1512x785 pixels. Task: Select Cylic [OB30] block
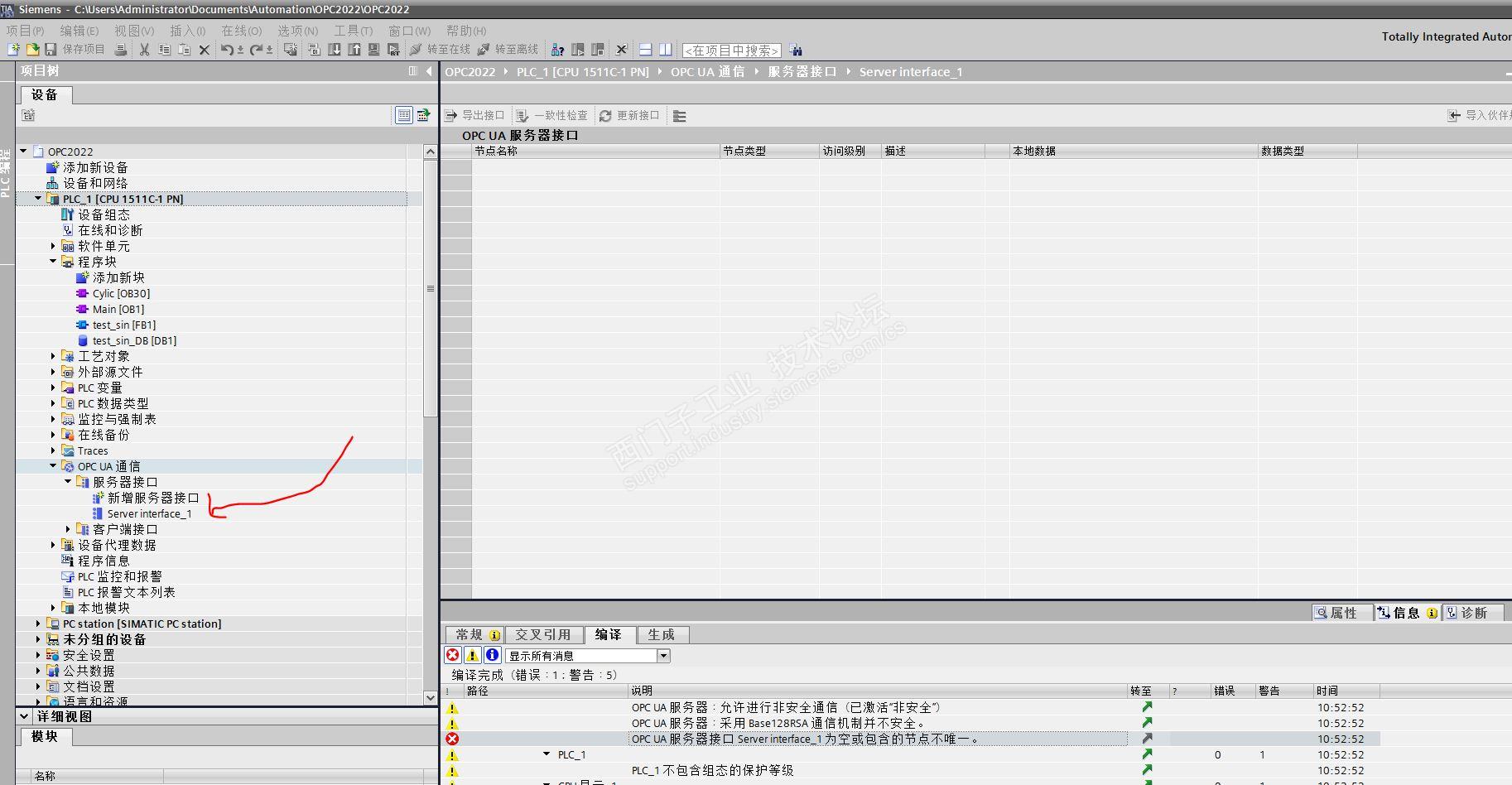point(121,293)
